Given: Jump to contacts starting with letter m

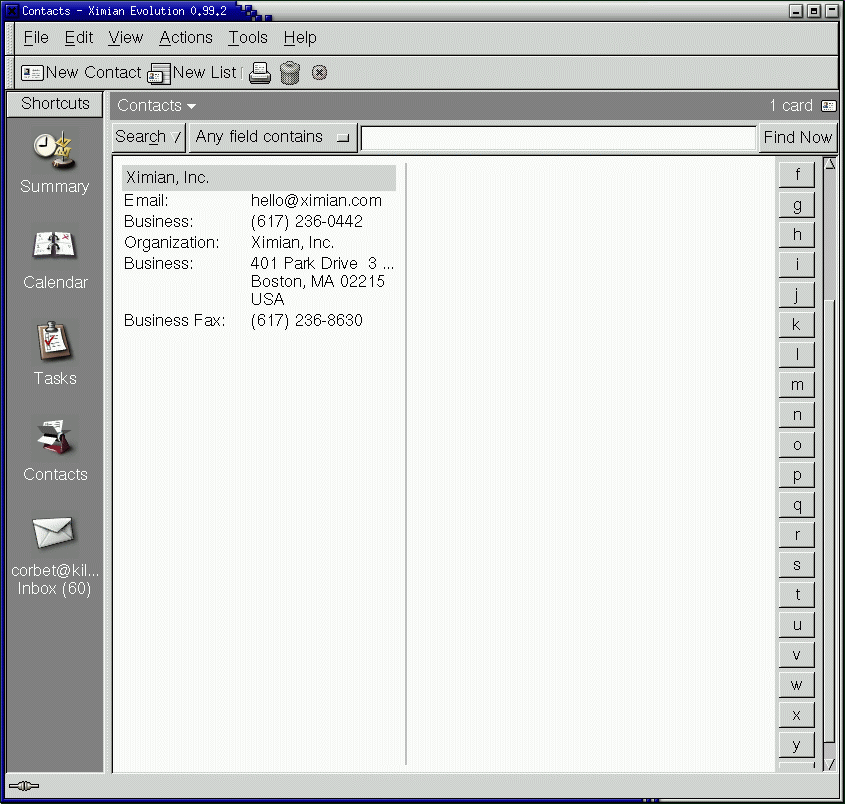Looking at the screenshot, I should click(797, 385).
